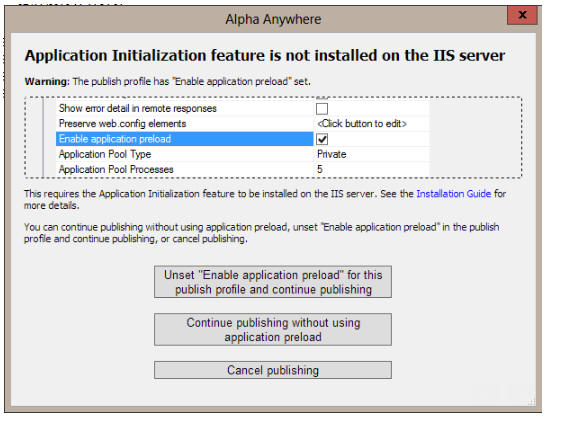
Task: Choose Continue publishing without using application preload
Action: 273,330
